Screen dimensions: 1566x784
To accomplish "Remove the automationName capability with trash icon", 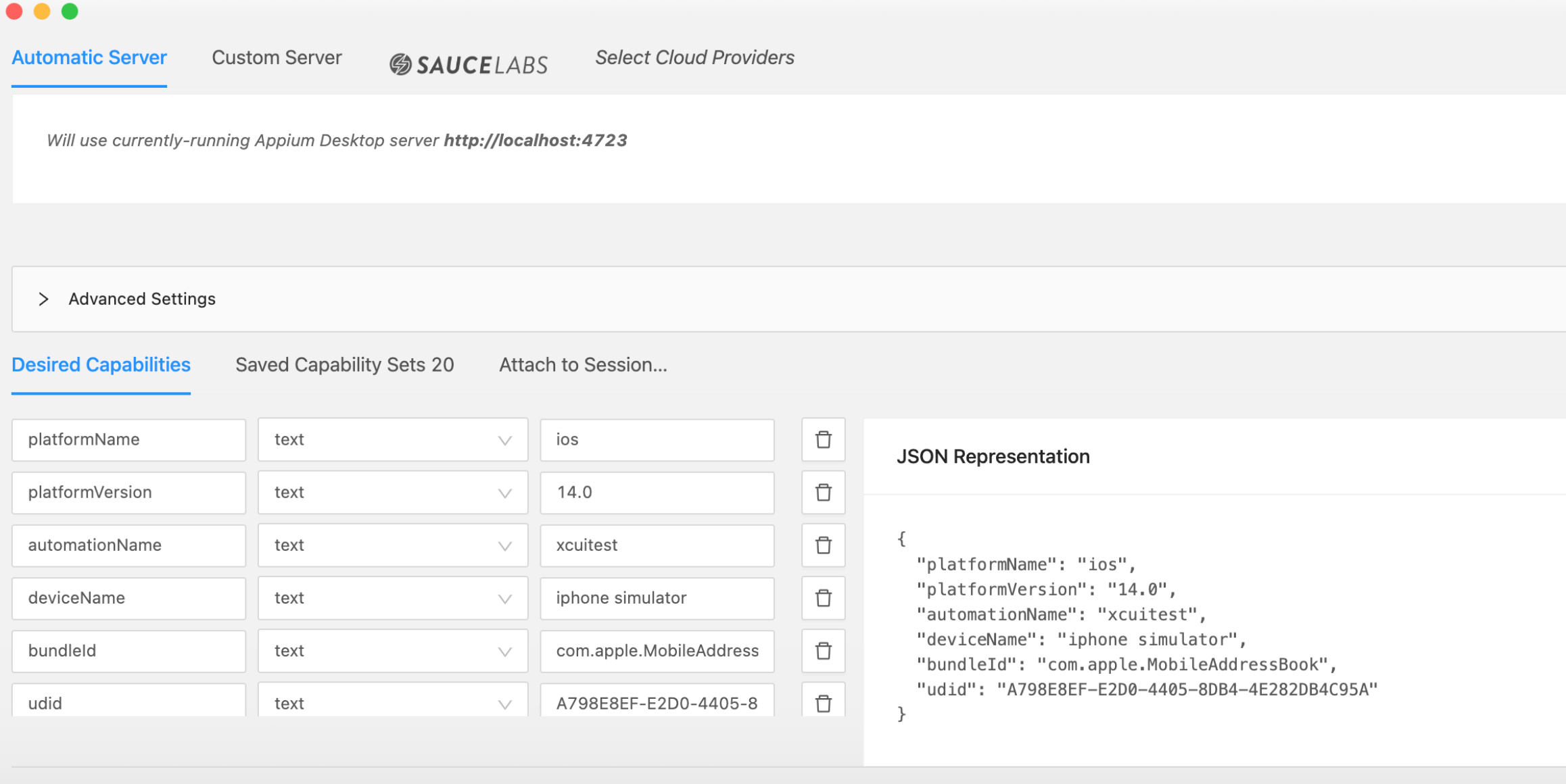I will (x=823, y=545).
